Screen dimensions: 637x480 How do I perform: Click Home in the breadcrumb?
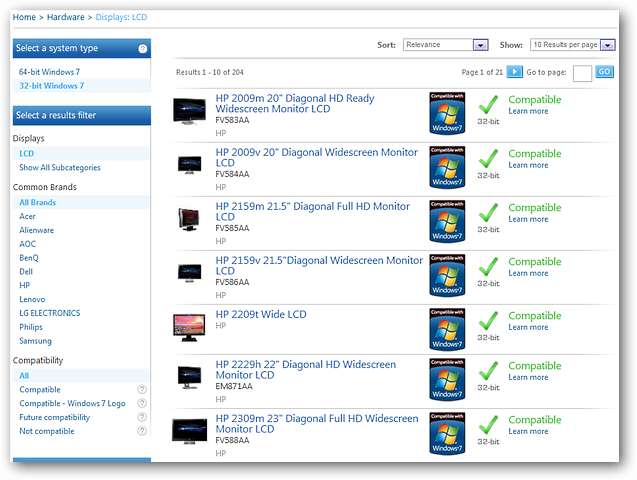pyautogui.click(x=24, y=17)
